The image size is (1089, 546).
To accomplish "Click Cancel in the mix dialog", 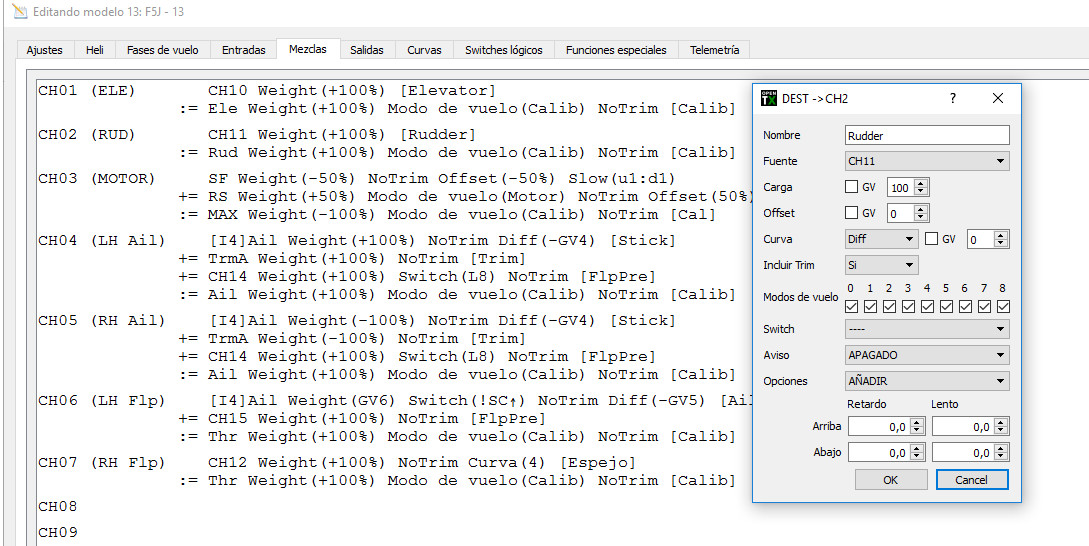I will (x=971, y=480).
